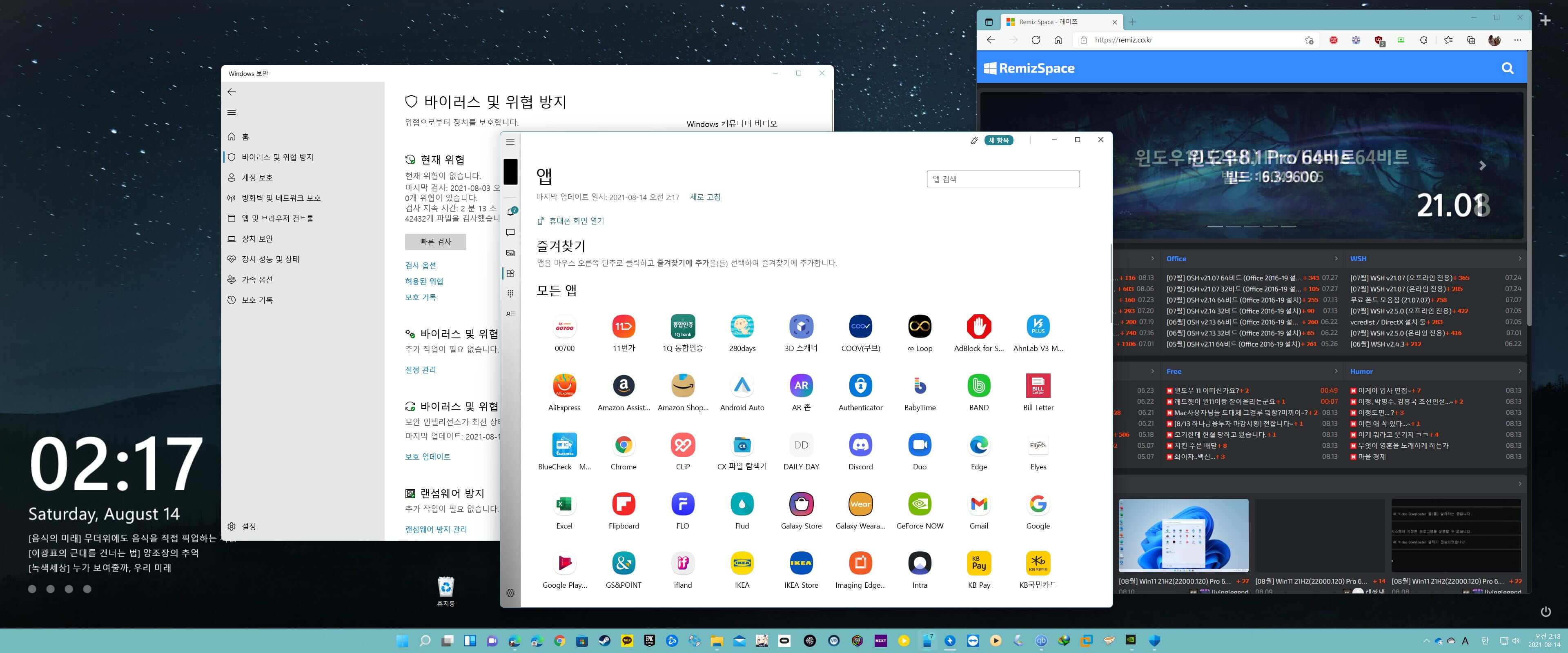Open the 보호 업데이트 link
1568x653 pixels.
click(x=428, y=456)
